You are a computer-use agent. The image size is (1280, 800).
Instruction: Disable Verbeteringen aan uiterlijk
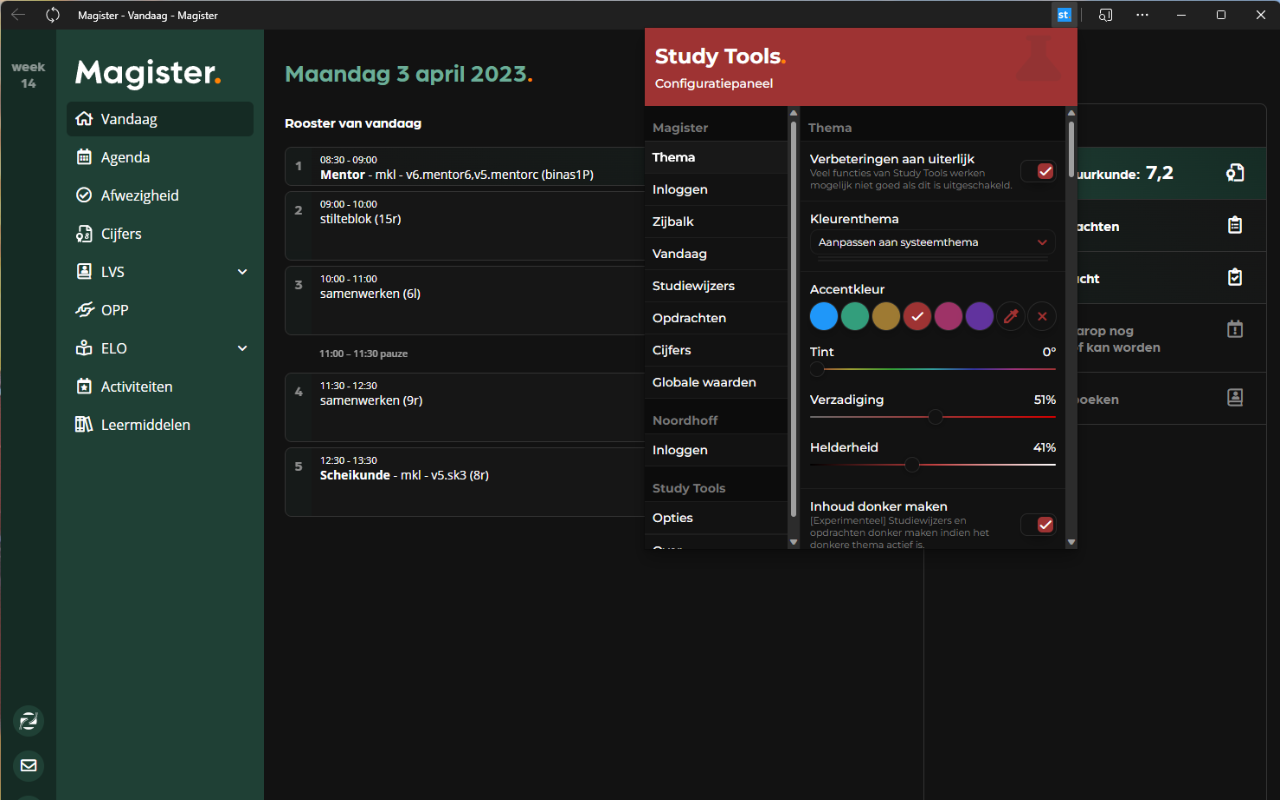(x=1037, y=171)
